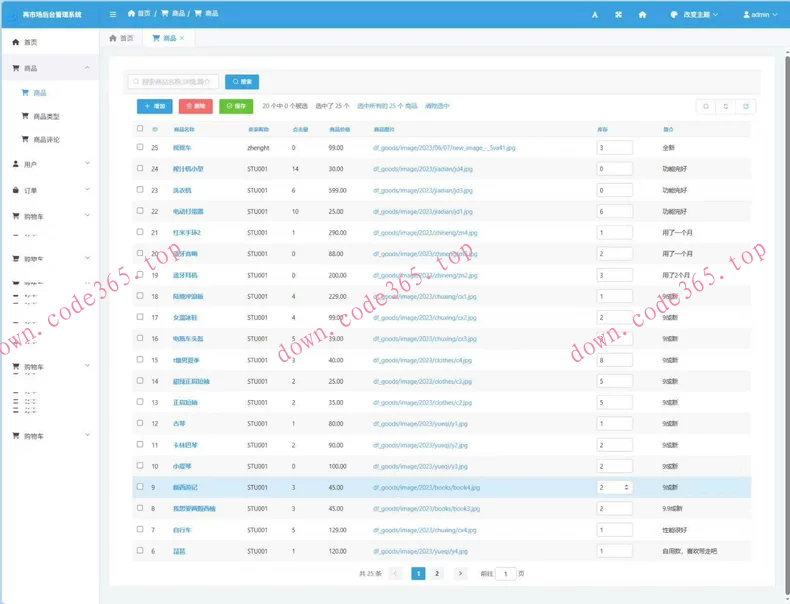
Task: Click the rightmost toolbar icon above table
Action: 746,106
